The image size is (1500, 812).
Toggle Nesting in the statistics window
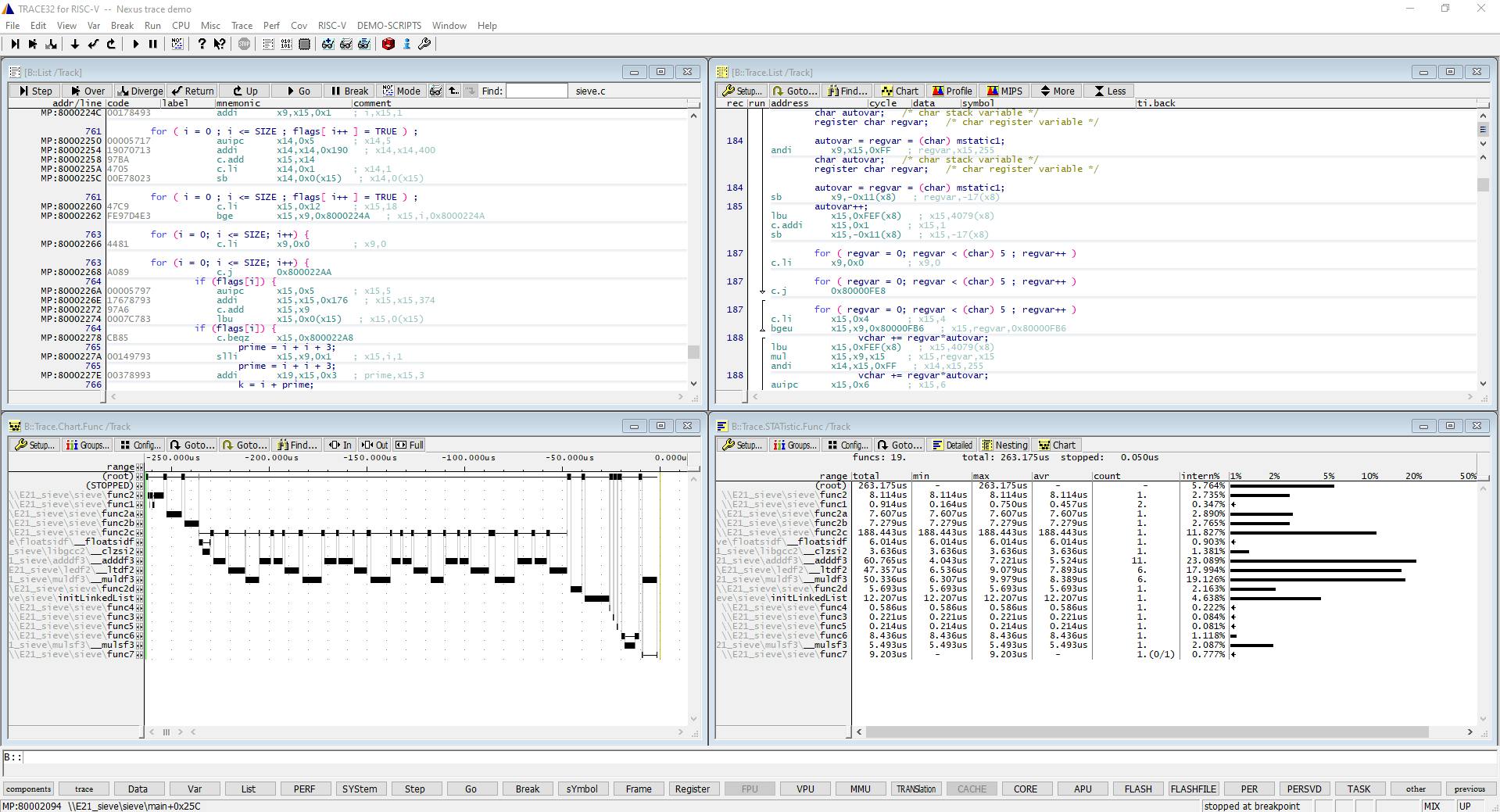pyautogui.click(x=1004, y=445)
